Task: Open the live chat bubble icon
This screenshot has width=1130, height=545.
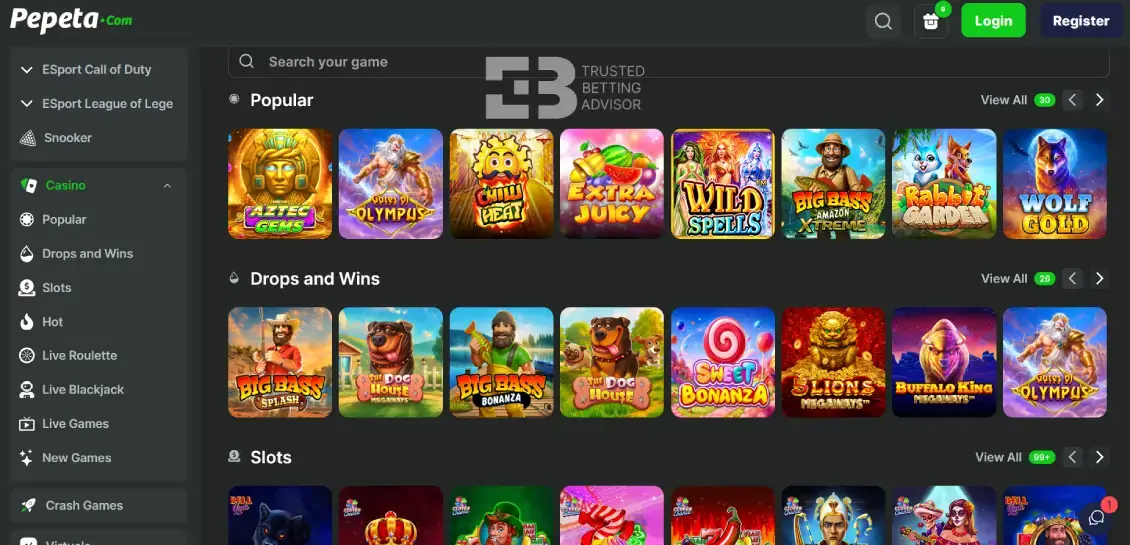Action: [1097, 518]
